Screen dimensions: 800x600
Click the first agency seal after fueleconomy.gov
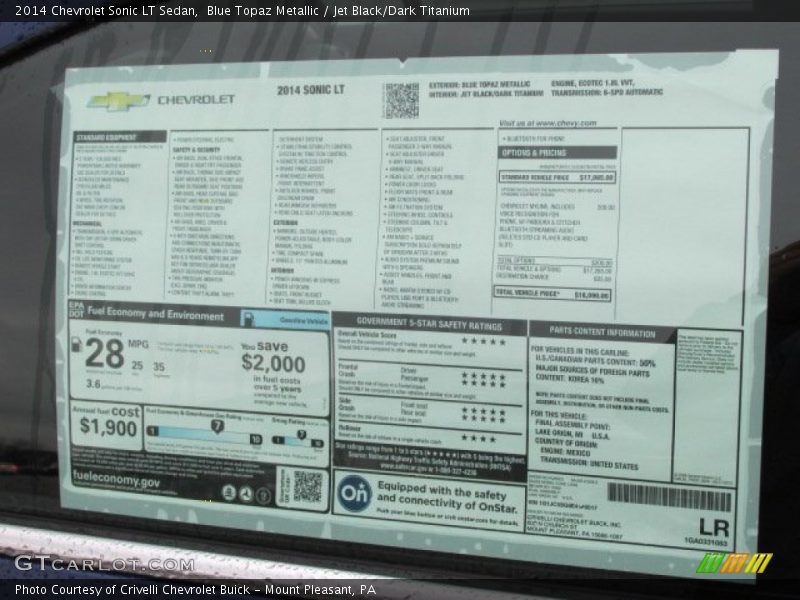[229, 492]
